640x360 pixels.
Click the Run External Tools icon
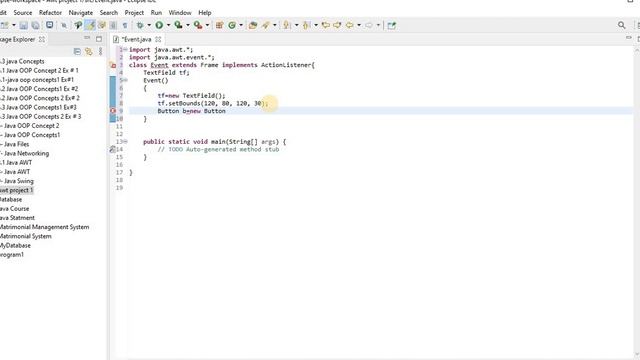(198, 25)
